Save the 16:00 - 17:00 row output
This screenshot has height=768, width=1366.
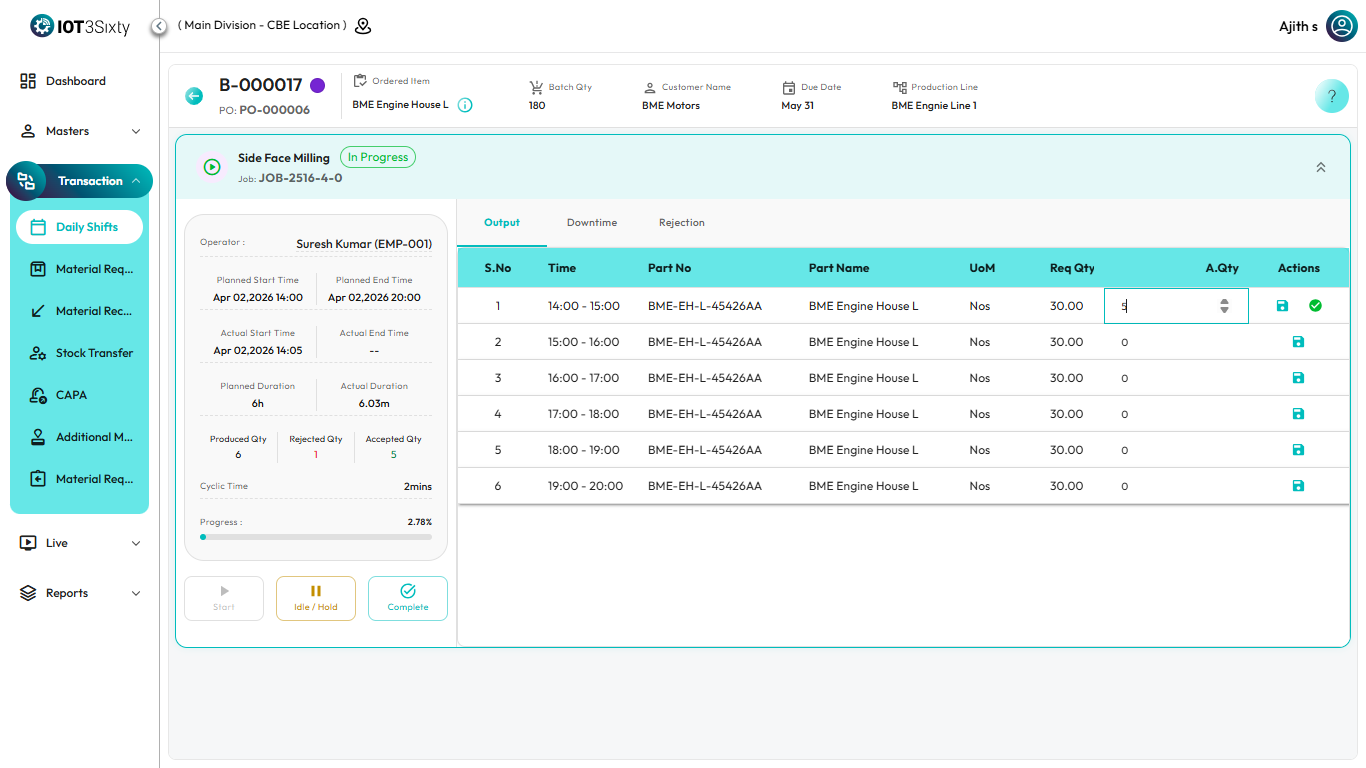(1298, 378)
